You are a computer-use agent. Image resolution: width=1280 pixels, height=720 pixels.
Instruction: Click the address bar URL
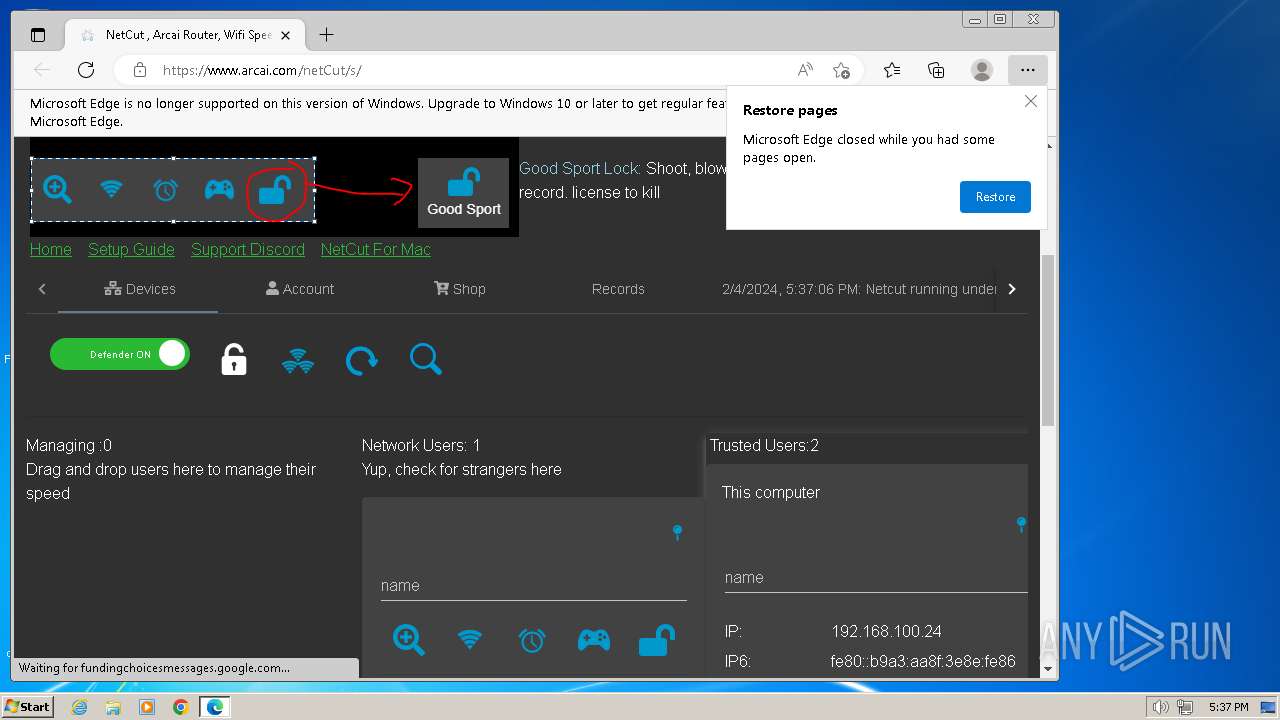pyautogui.click(x=262, y=70)
